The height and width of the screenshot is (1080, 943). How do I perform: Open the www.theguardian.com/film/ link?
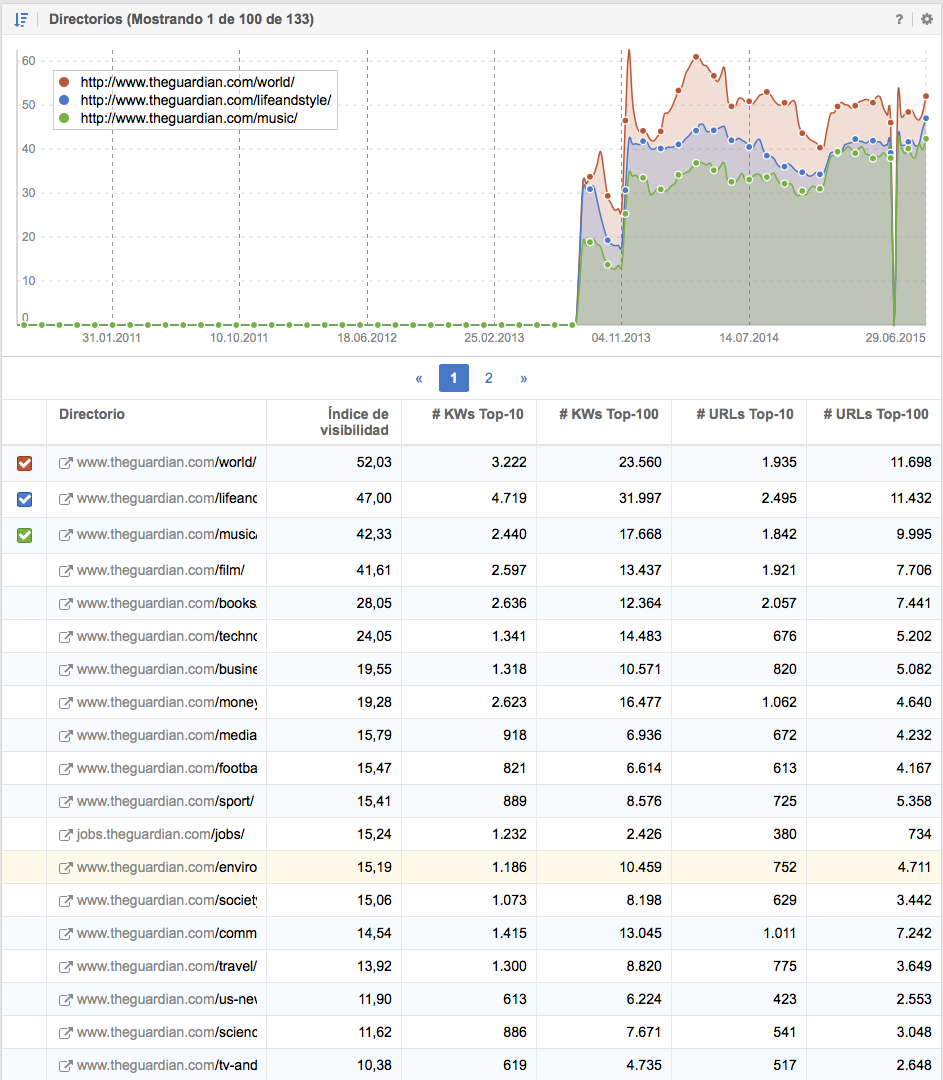(x=160, y=571)
